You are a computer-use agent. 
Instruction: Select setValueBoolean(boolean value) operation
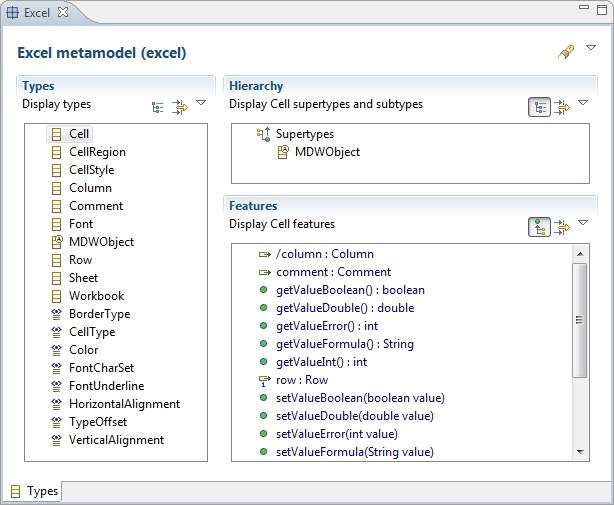360,398
